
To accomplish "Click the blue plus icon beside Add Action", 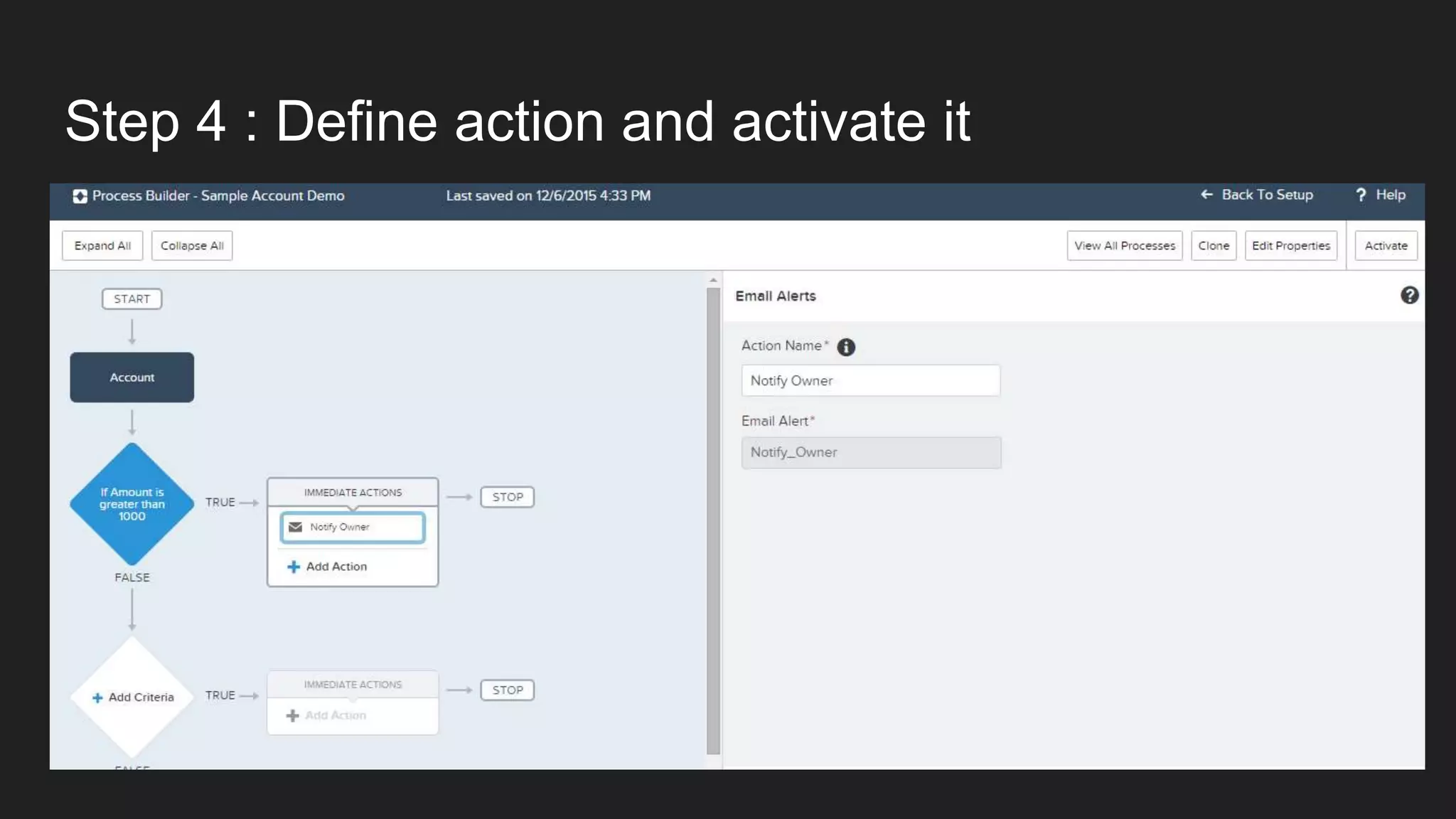I will 293,567.
